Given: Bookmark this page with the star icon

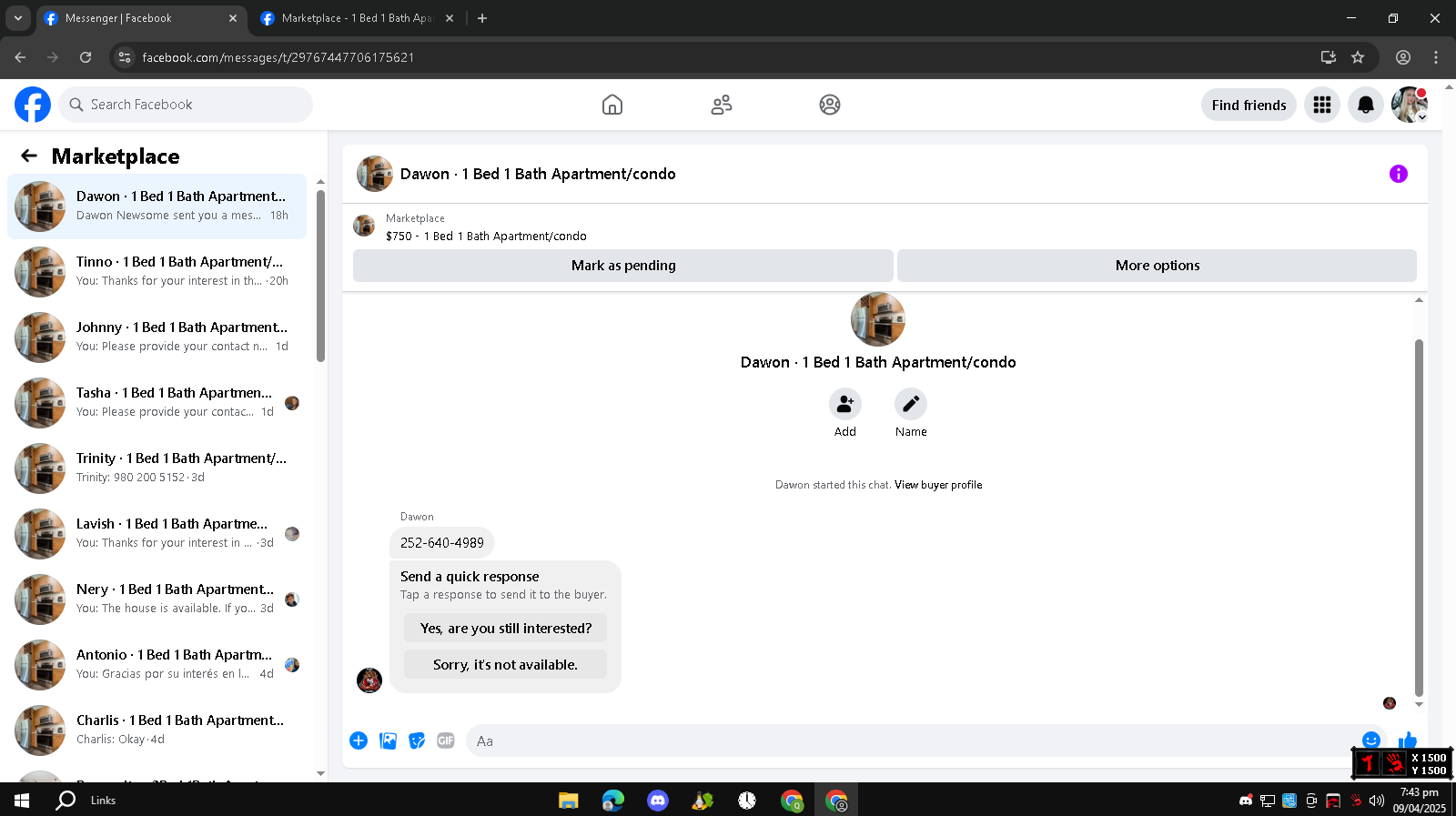Looking at the screenshot, I should coord(1358,57).
